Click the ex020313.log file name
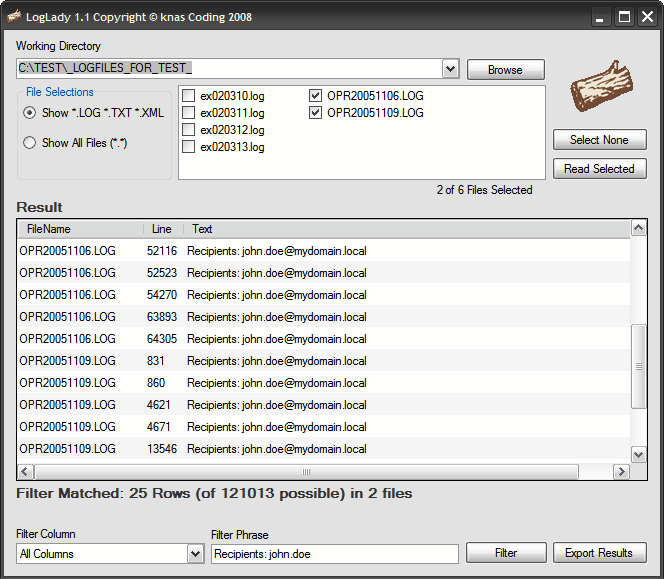The width and height of the screenshot is (664, 579). (x=232, y=147)
